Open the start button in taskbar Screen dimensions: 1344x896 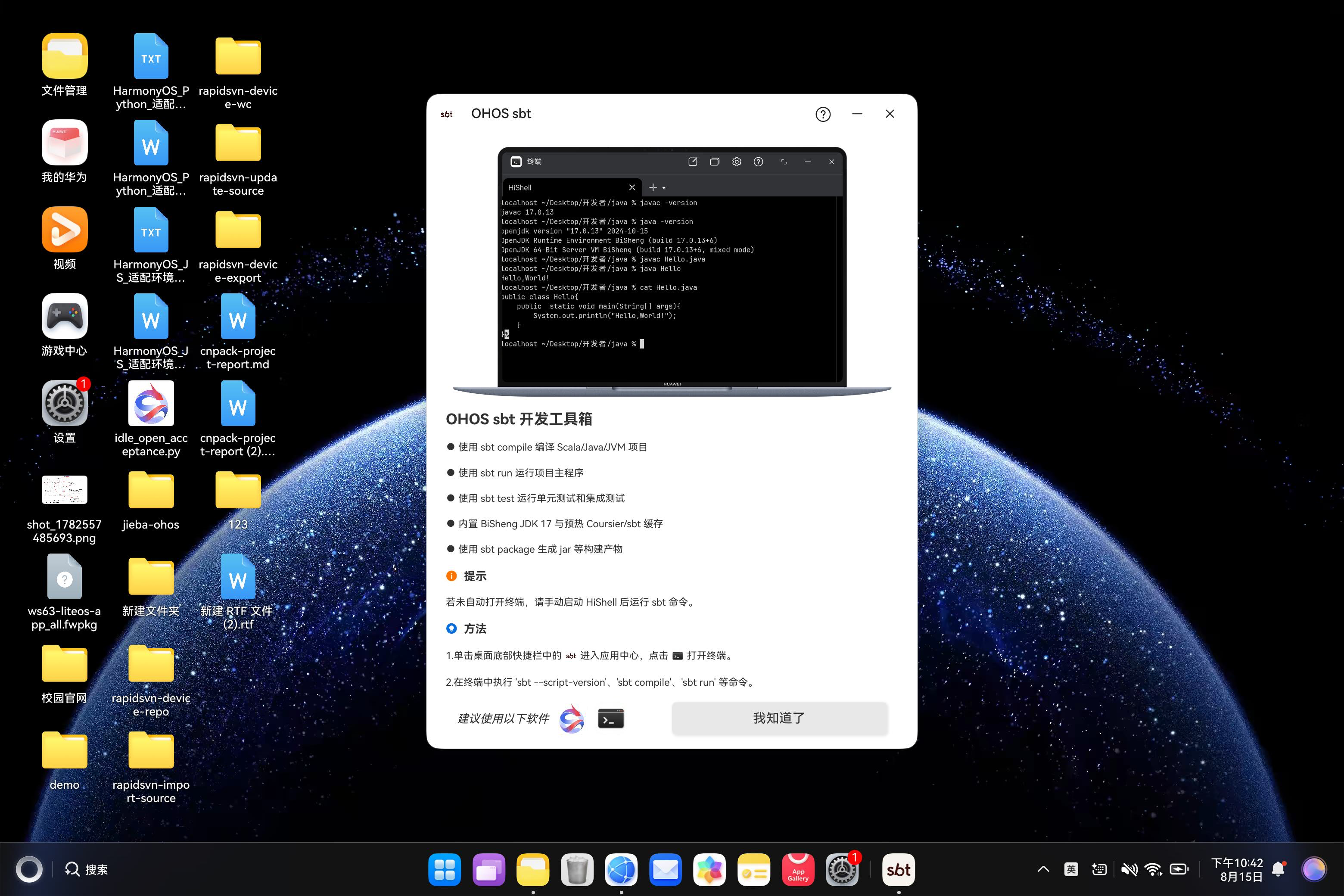(x=29, y=870)
